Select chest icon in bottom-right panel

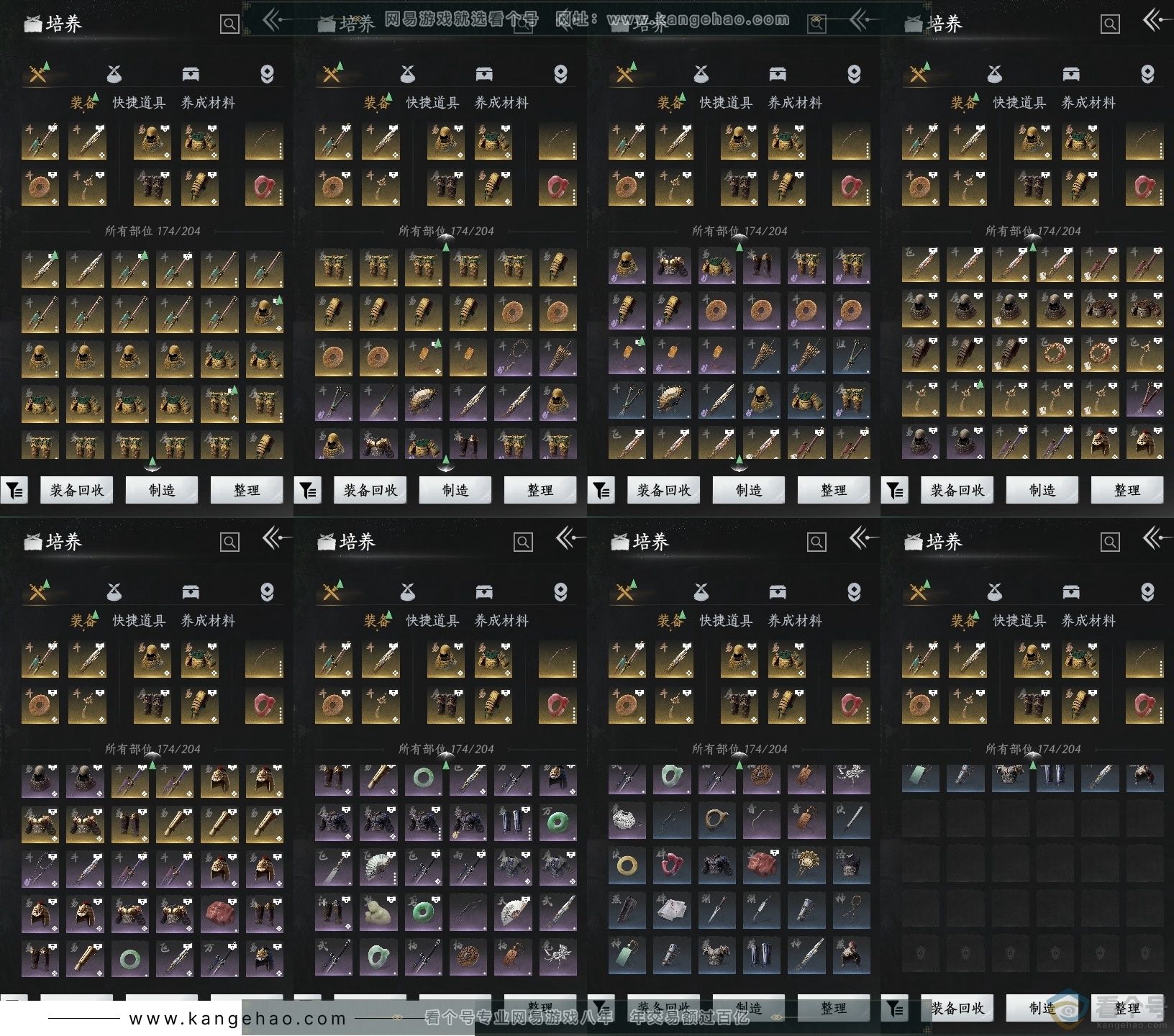click(x=1071, y=591)
